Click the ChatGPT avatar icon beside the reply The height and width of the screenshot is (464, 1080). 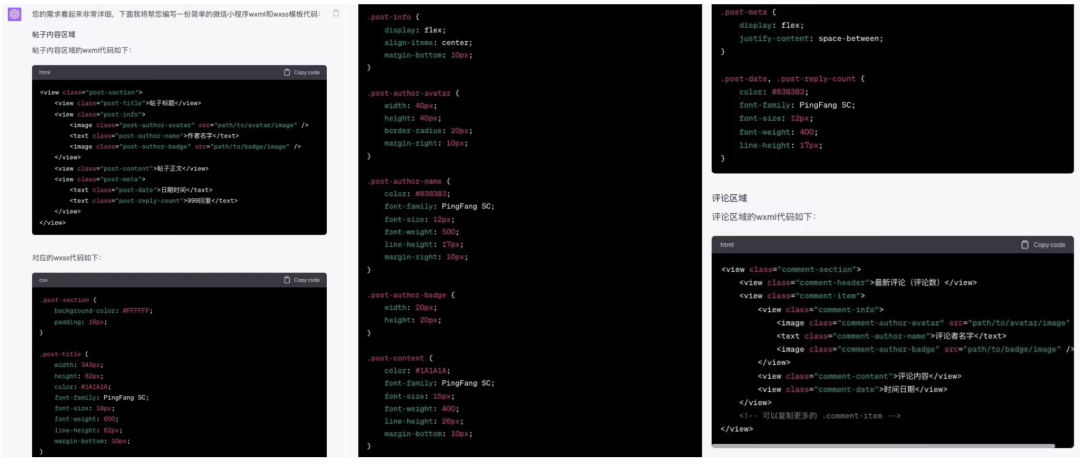point(14,14)
